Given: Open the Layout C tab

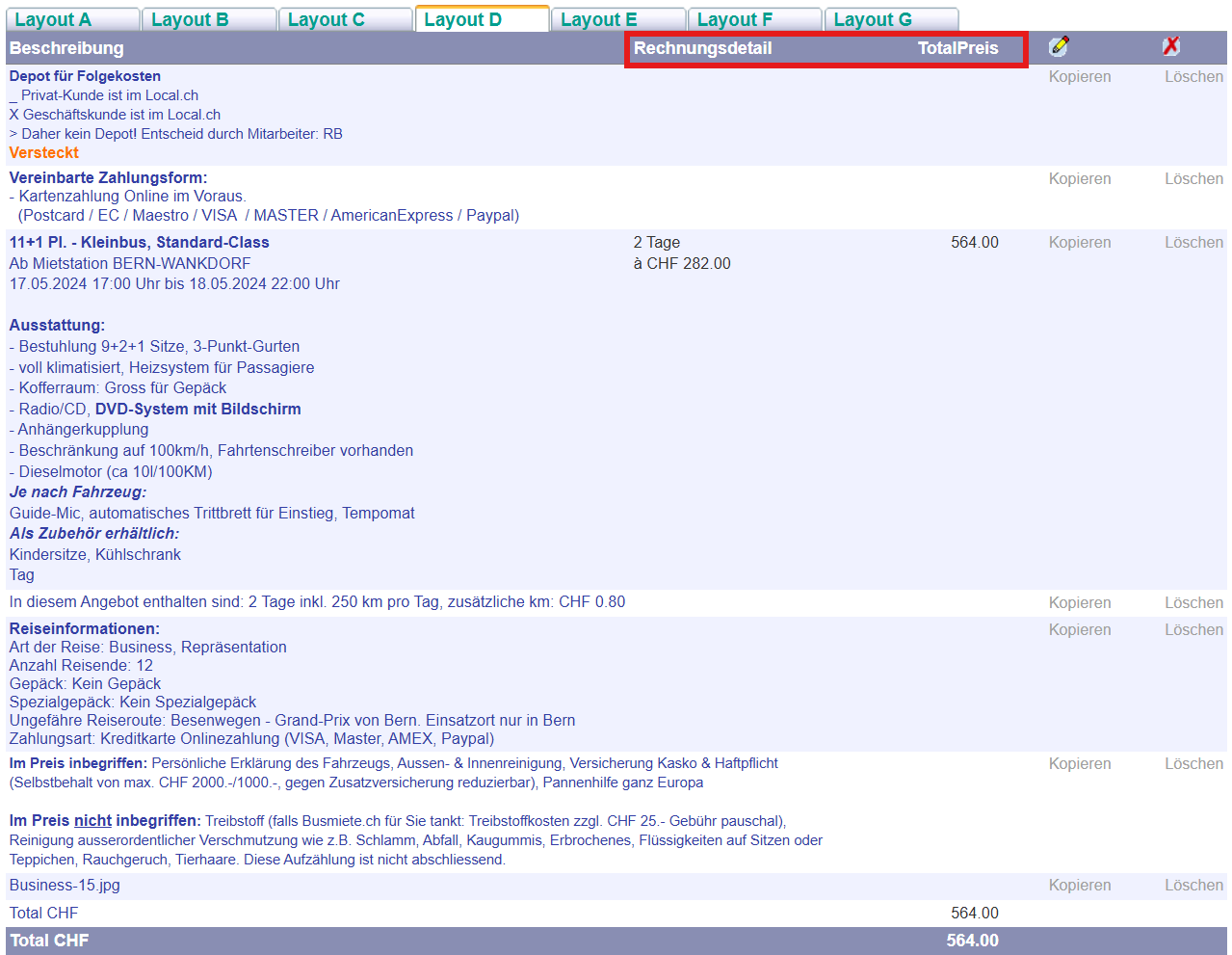Looking at the screenshot, I should 346,19.
